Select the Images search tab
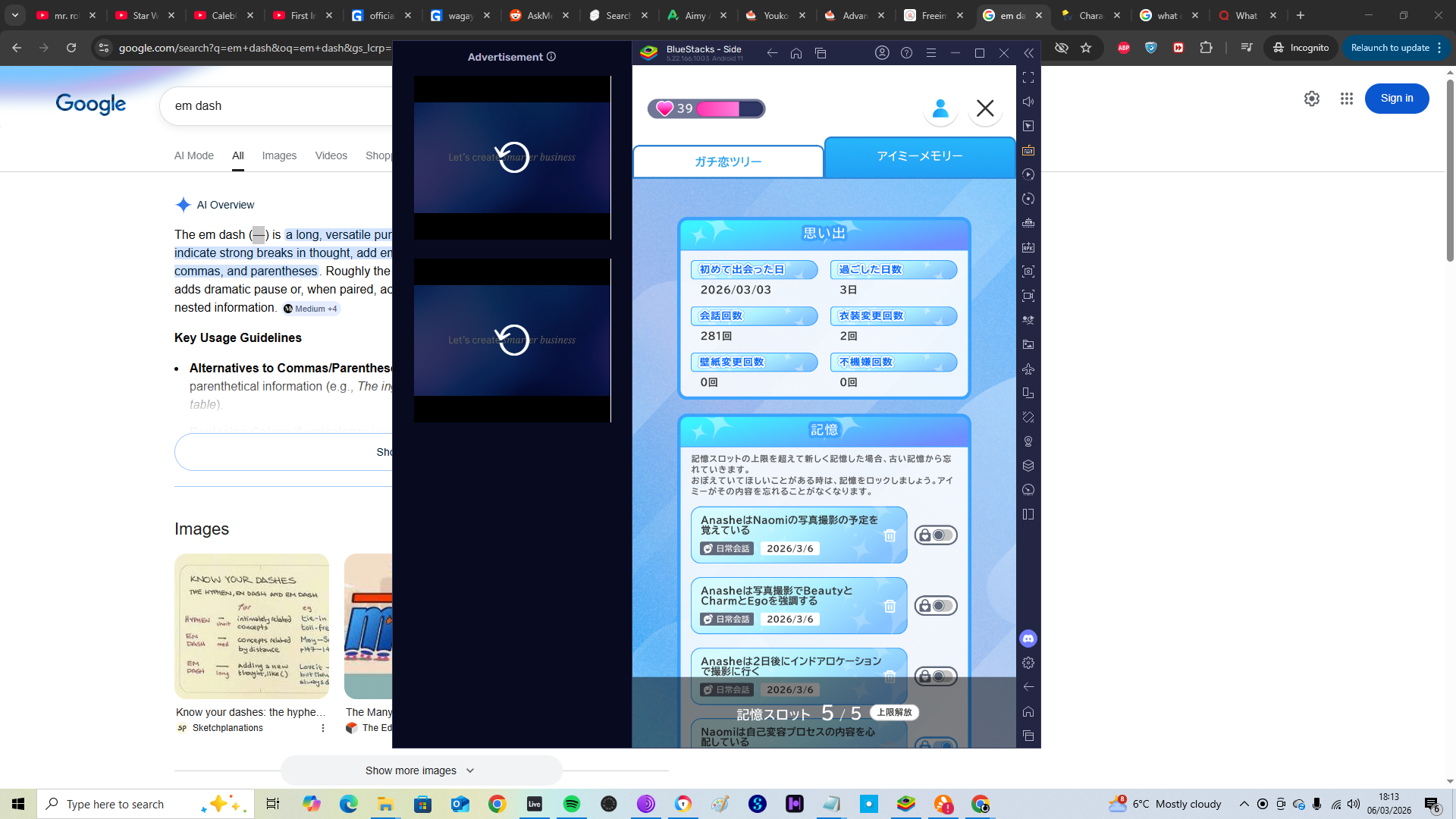This screenshot has height=819, width=1456. click(x=279, y=155)
